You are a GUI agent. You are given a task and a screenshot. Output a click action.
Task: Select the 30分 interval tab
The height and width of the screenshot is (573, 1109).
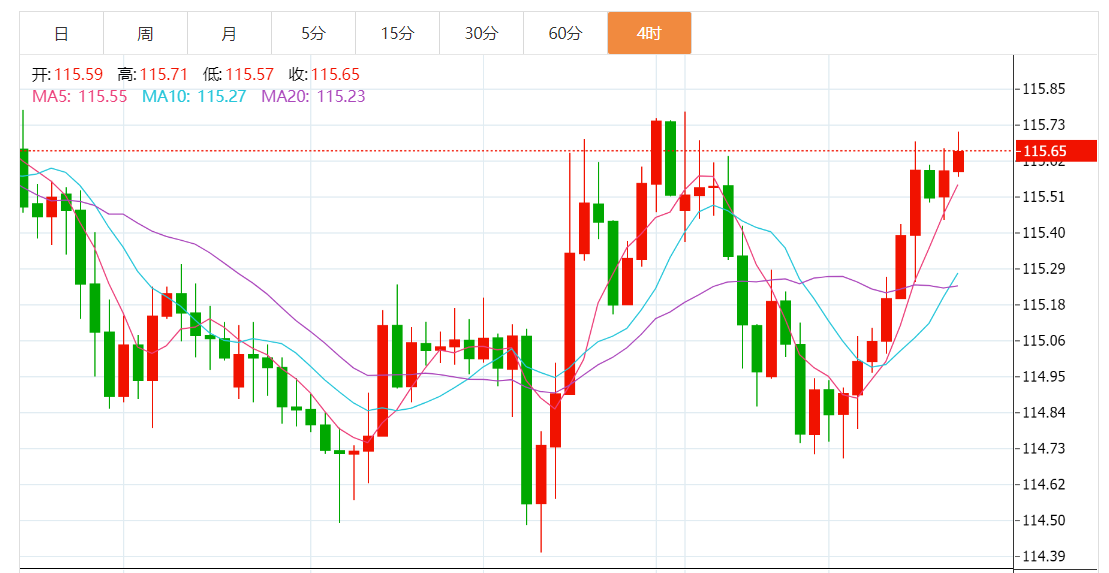[x=481, y=33]
